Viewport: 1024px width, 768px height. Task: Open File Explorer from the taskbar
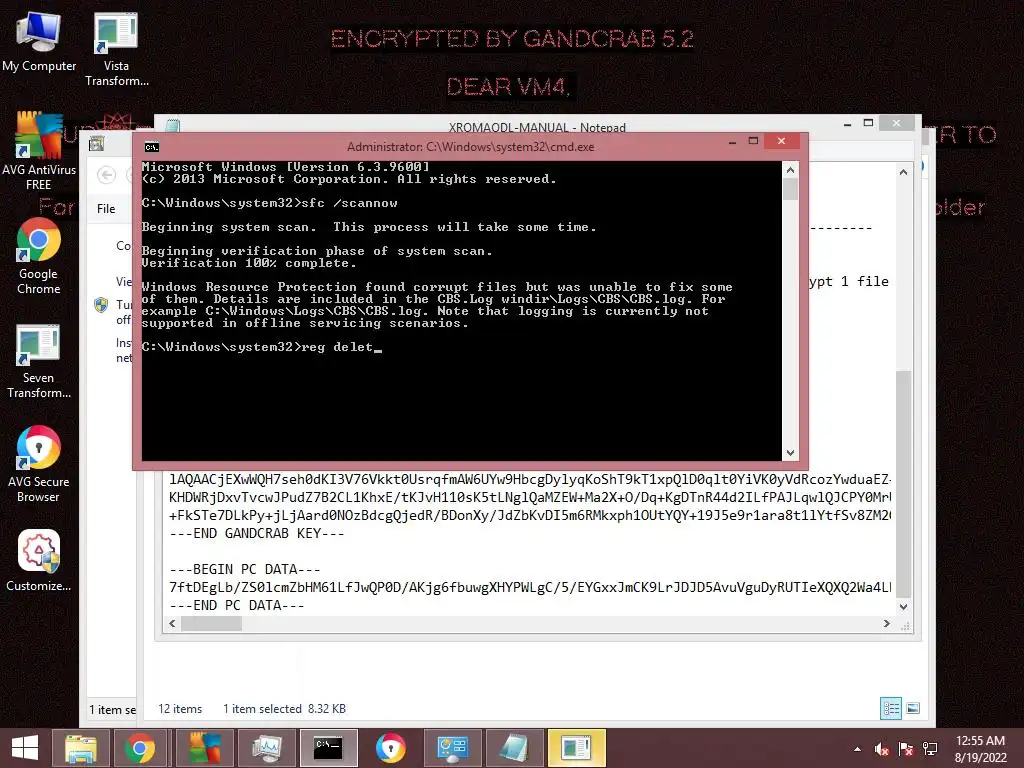click(81, 748)
